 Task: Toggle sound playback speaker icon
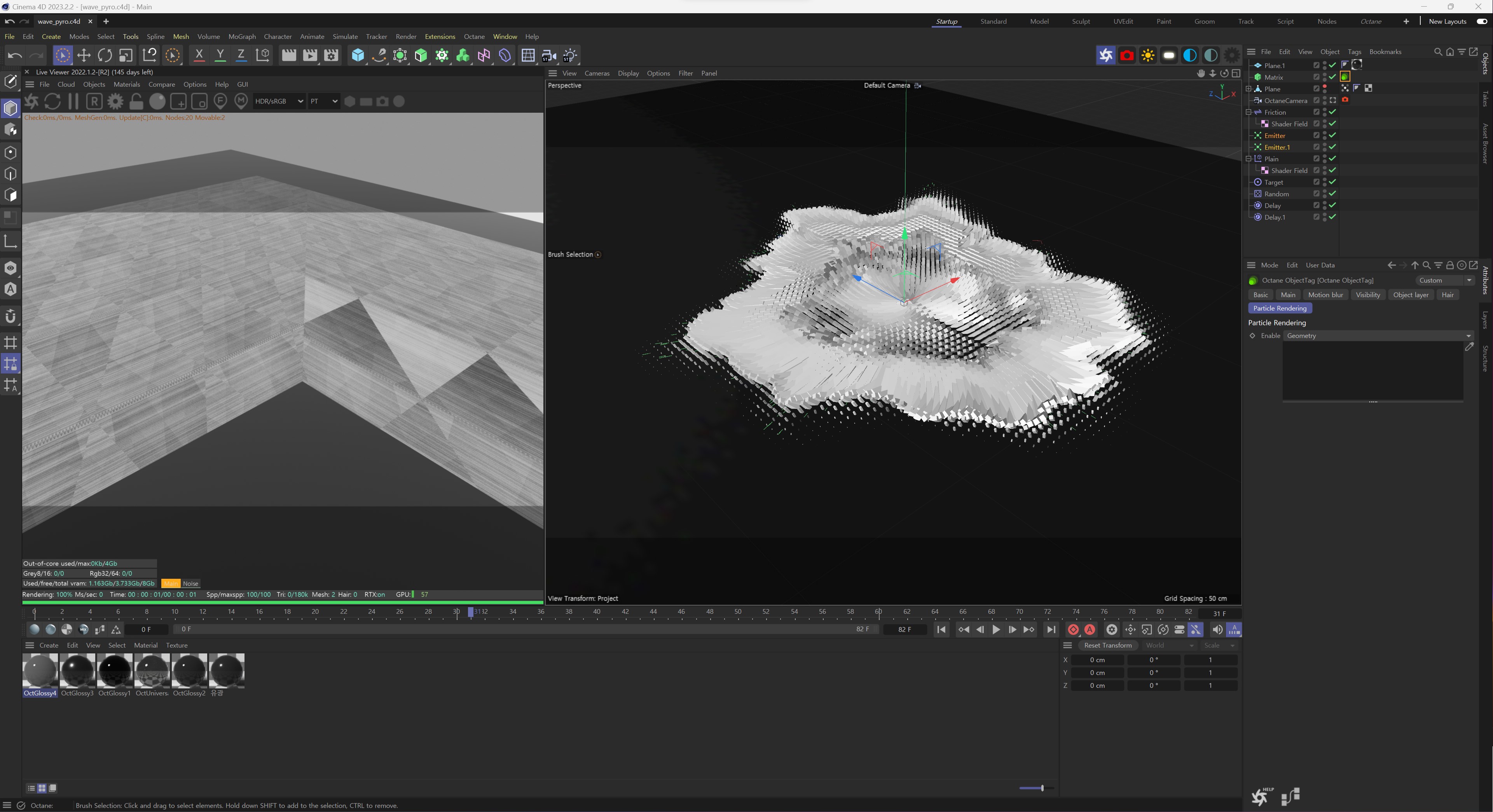coord(1217,629)
